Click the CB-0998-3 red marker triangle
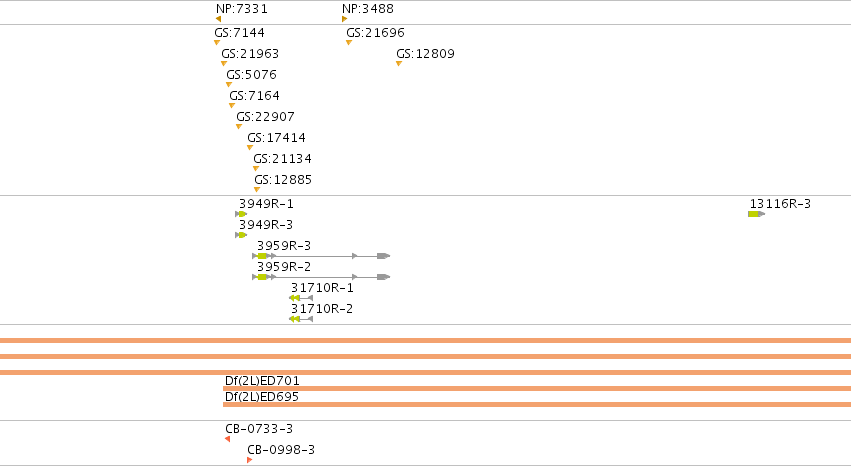 tap(250, 461)
